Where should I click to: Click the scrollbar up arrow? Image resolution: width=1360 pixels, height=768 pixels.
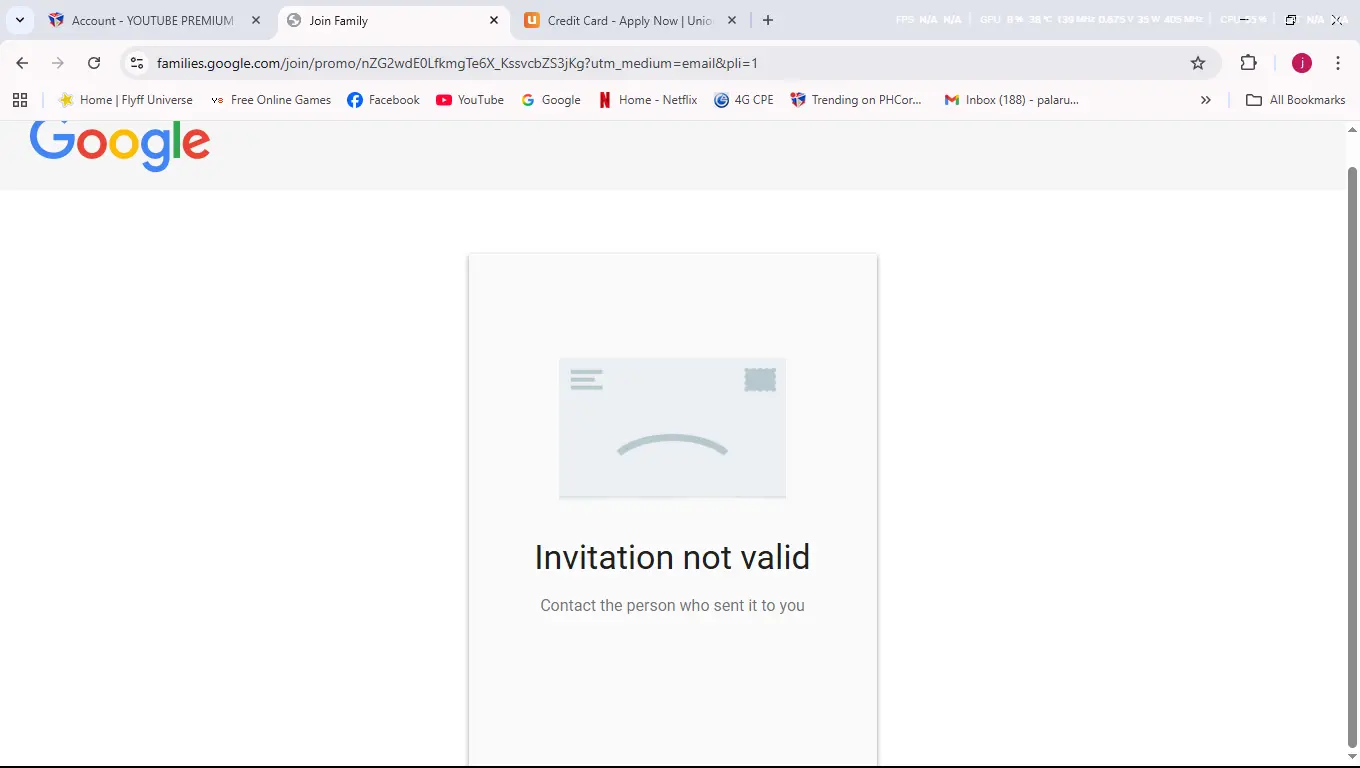coord(1353,129)
